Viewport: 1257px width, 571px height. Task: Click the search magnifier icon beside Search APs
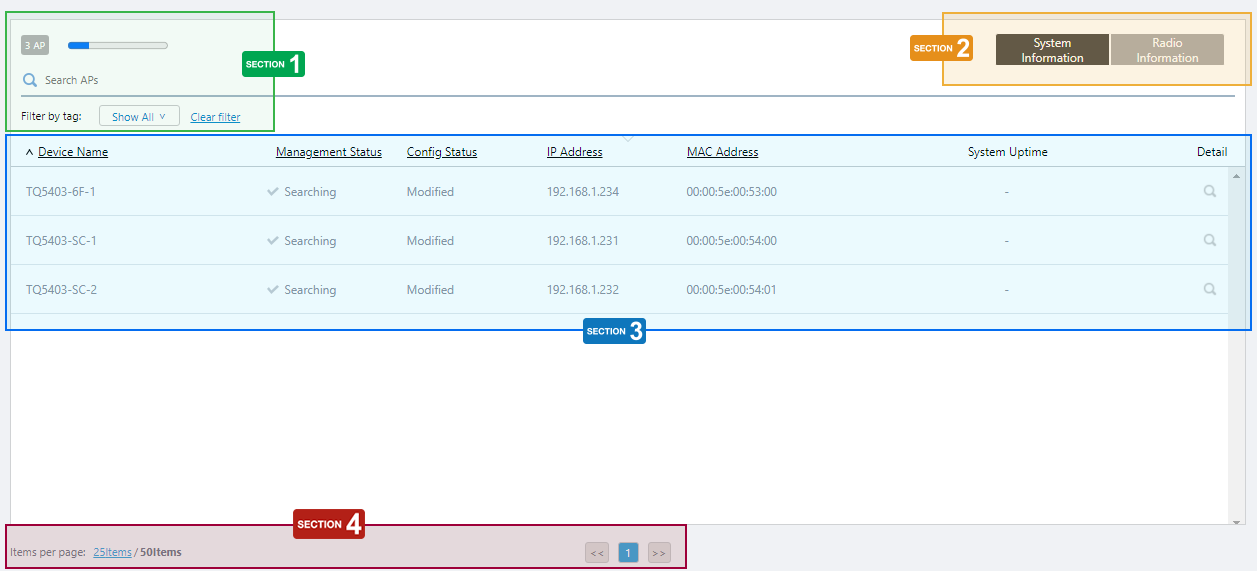point(30,80)
